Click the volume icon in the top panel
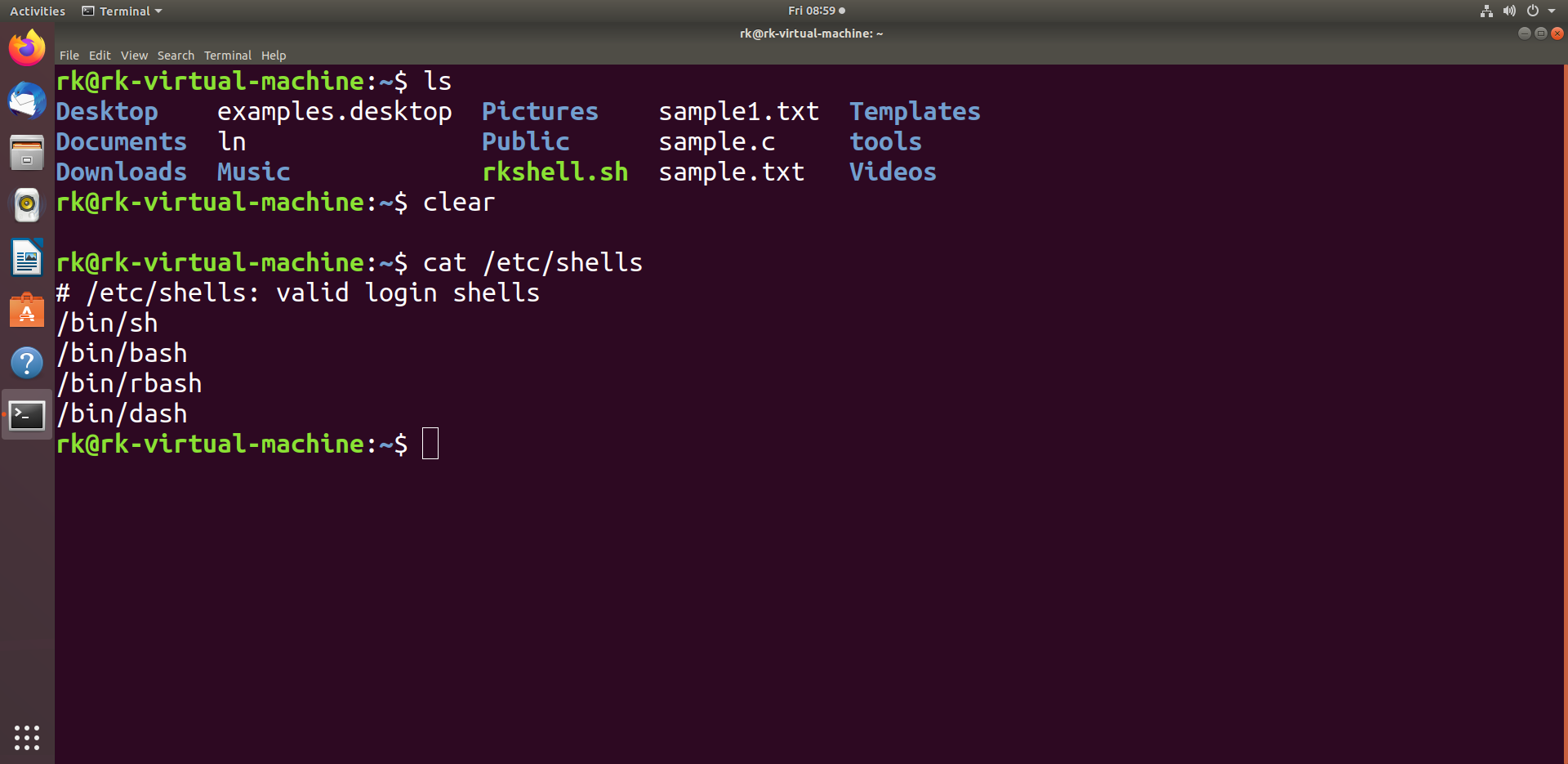The image size is (1568, 764). pyautogui.click(x=1509, y=11)
